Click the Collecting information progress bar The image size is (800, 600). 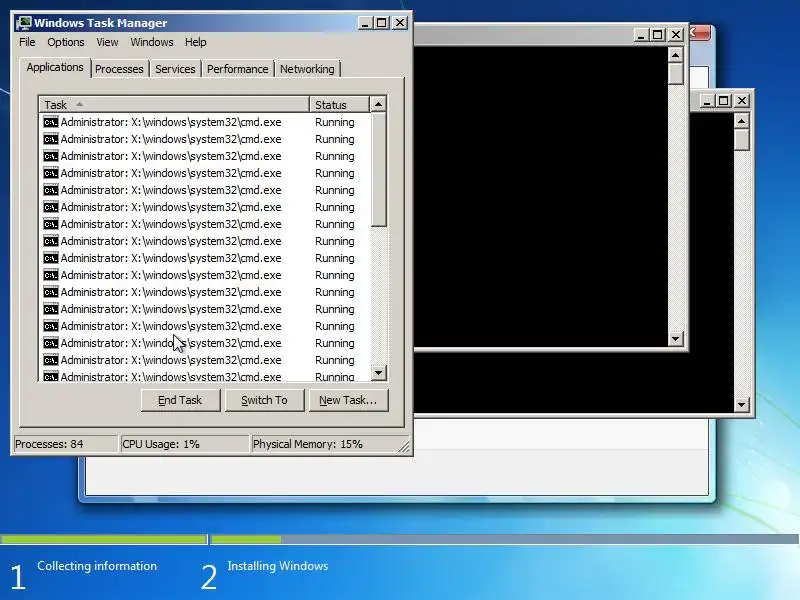103,539
